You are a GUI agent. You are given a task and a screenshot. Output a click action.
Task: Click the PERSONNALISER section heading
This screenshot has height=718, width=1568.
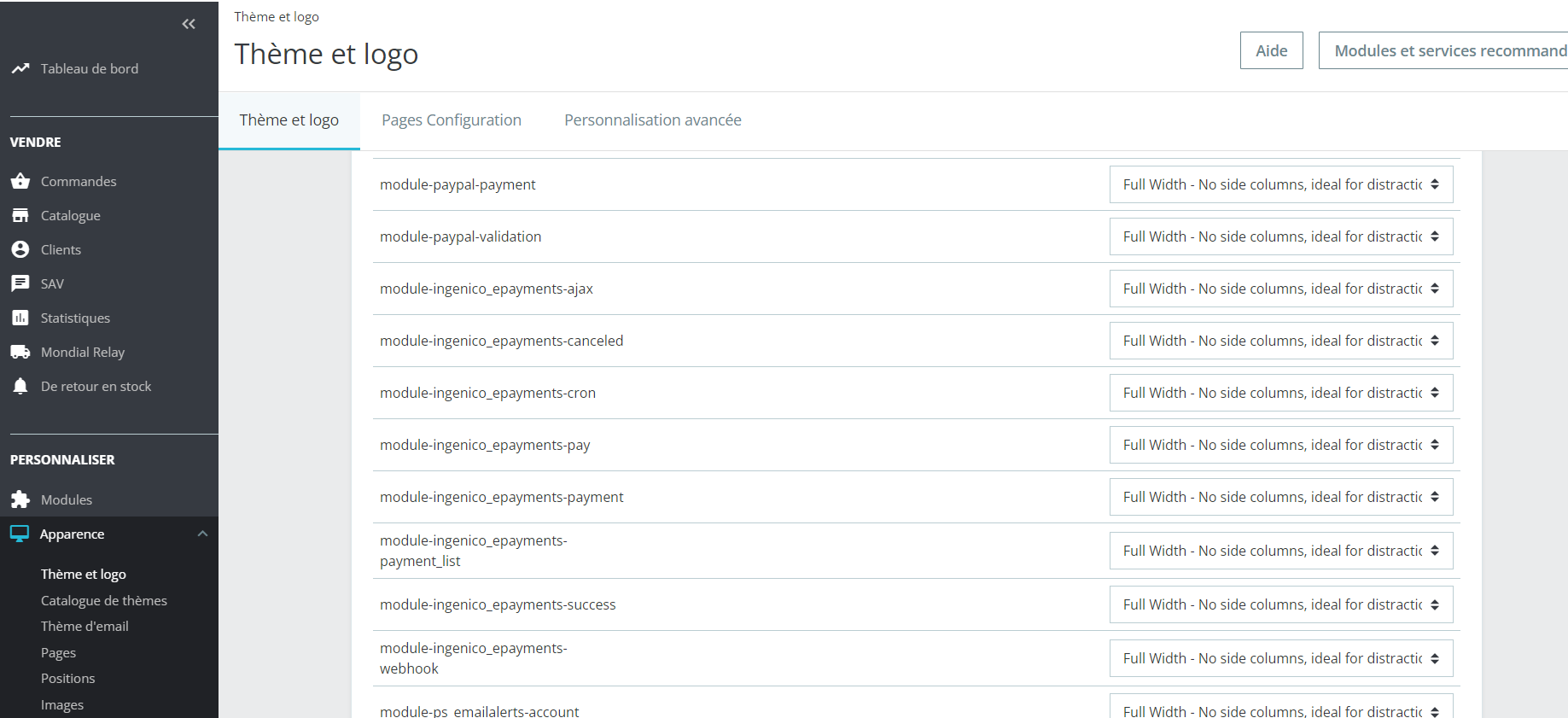coord(62,459)
